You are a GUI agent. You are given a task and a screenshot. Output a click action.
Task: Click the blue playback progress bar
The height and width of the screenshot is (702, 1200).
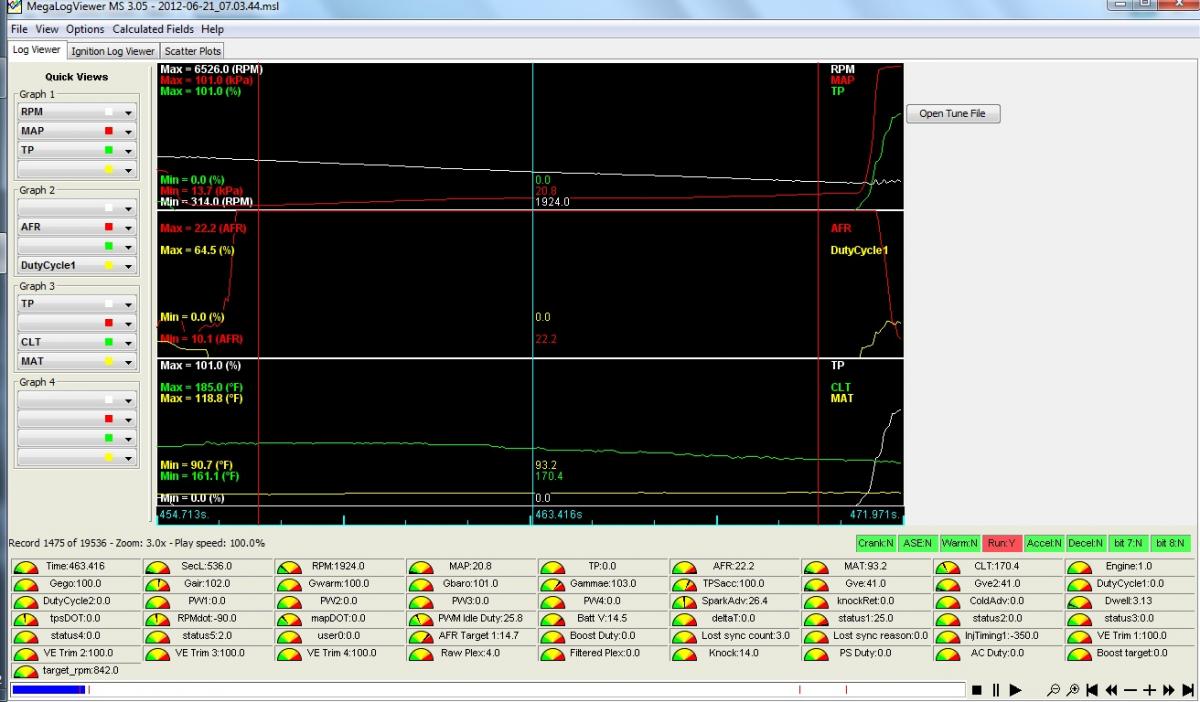47,690
